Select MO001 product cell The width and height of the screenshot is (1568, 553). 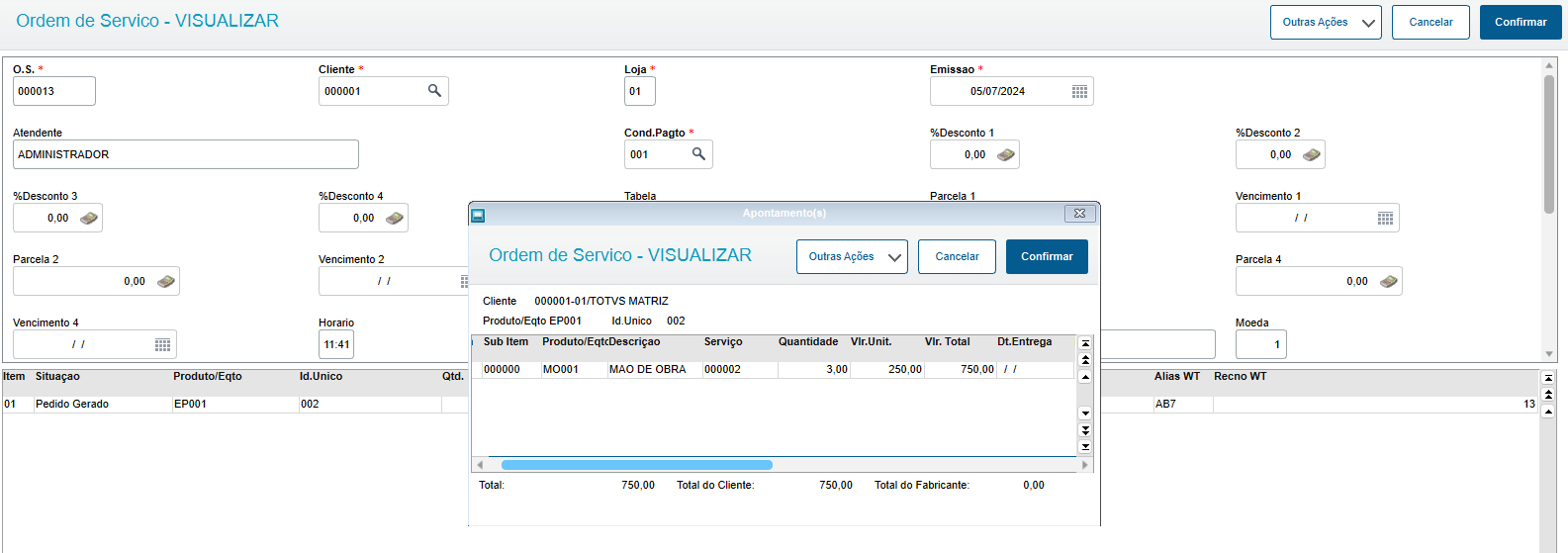pyautogui.click(x=574, y=369)
